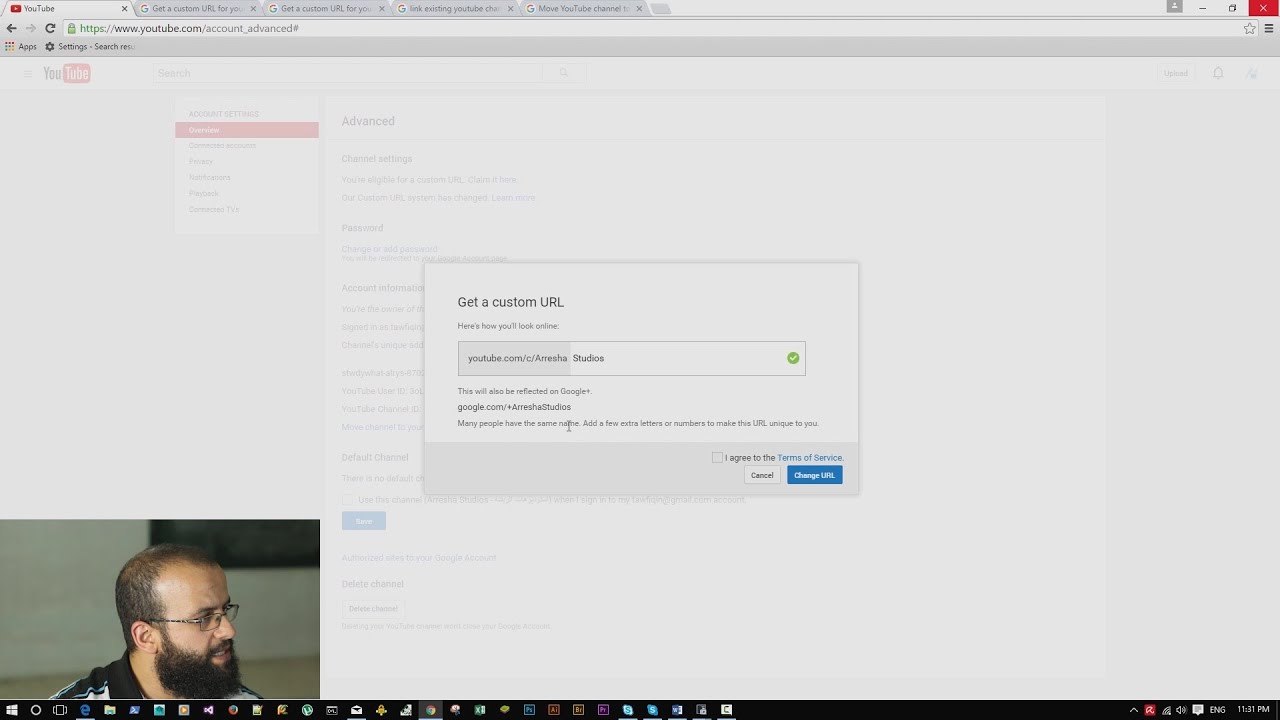
Task: Click the Avira antivirus tray icon
Action: [x=1150, y=710]
